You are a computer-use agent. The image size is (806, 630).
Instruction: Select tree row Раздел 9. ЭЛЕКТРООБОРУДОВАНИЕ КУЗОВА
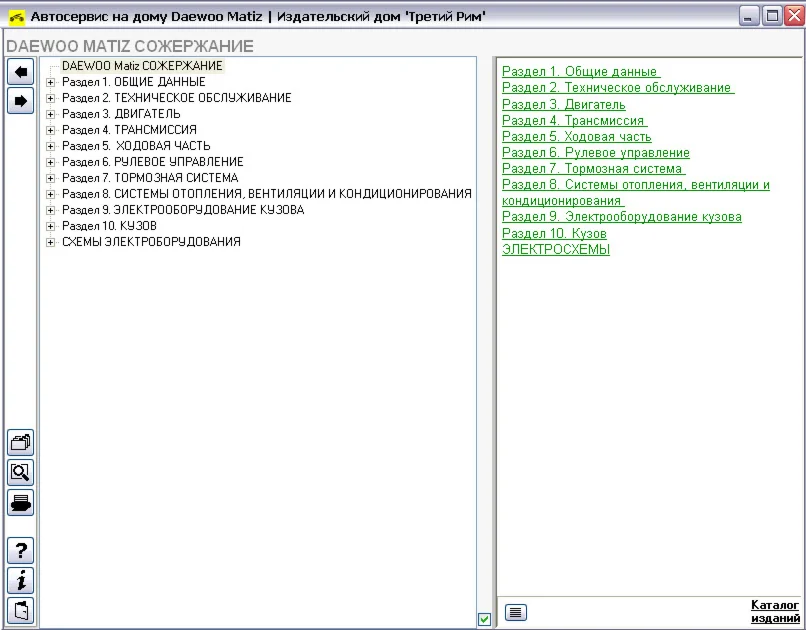tap(182, 210)
